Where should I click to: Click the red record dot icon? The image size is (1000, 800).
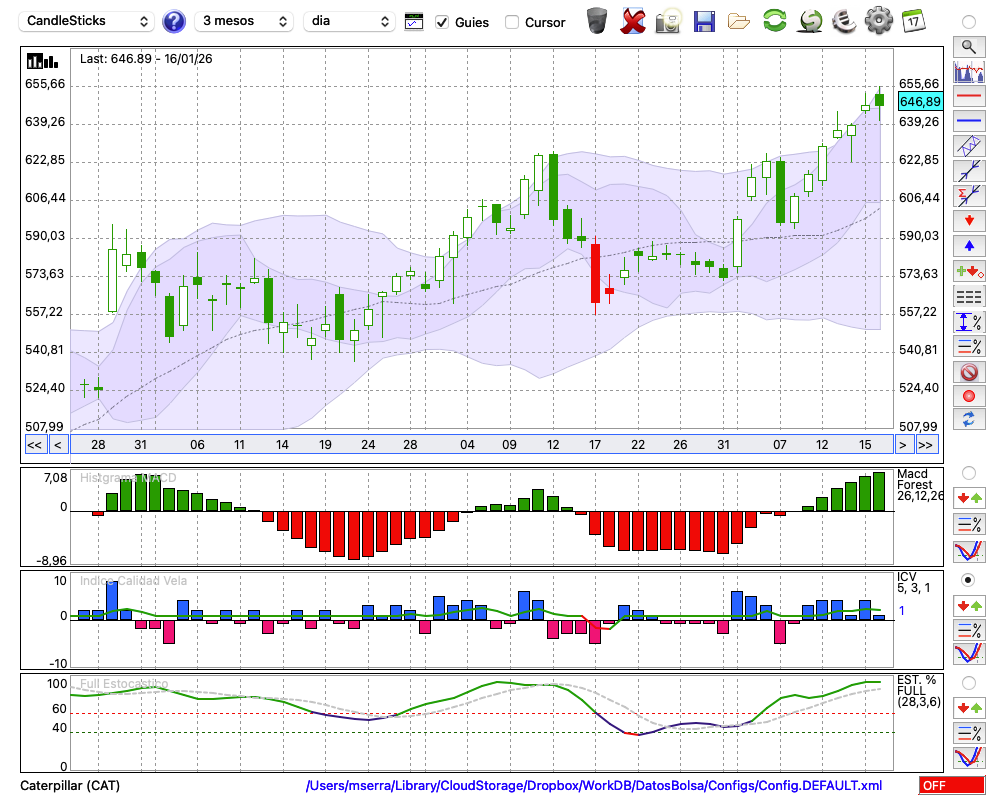969,396
